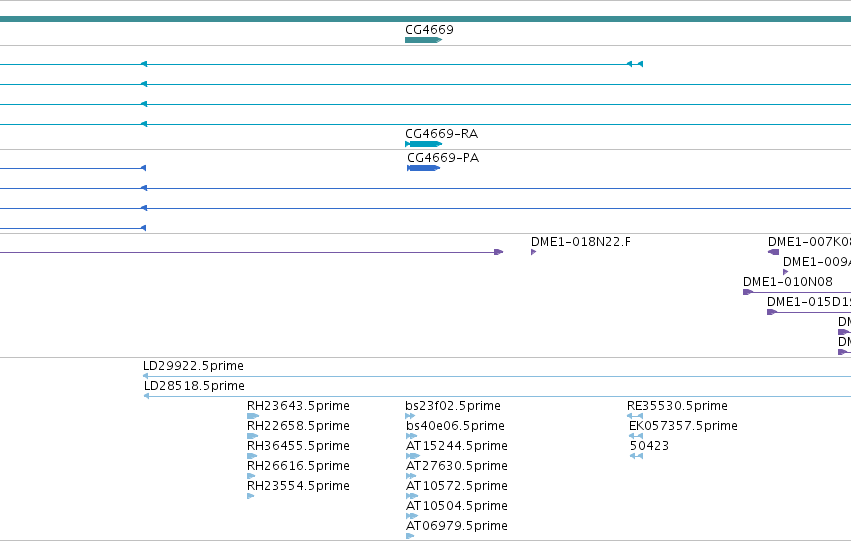851x541 pixels.
Task: Click the RH26616.5prime arrow glyph
Action: 251,476
